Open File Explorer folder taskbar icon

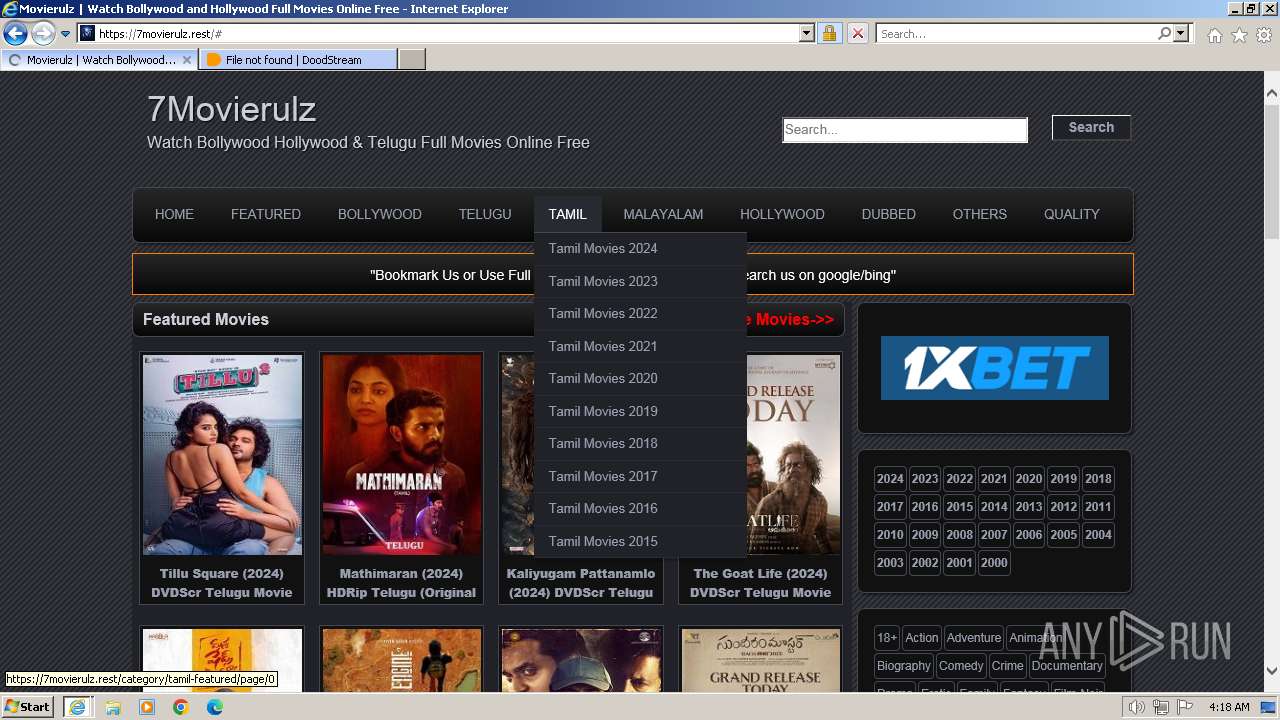click(x=113, y=707)
